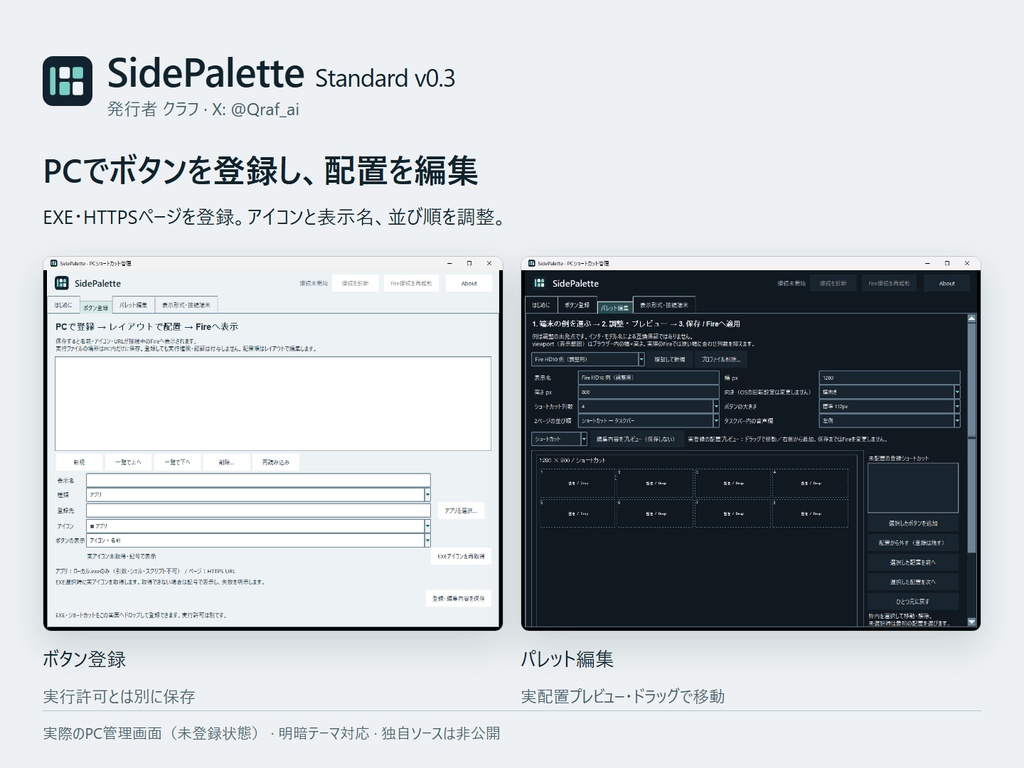Click the アプリを選択... button
The width and height of the screenshot is (1024, 768).
[460, 510]
